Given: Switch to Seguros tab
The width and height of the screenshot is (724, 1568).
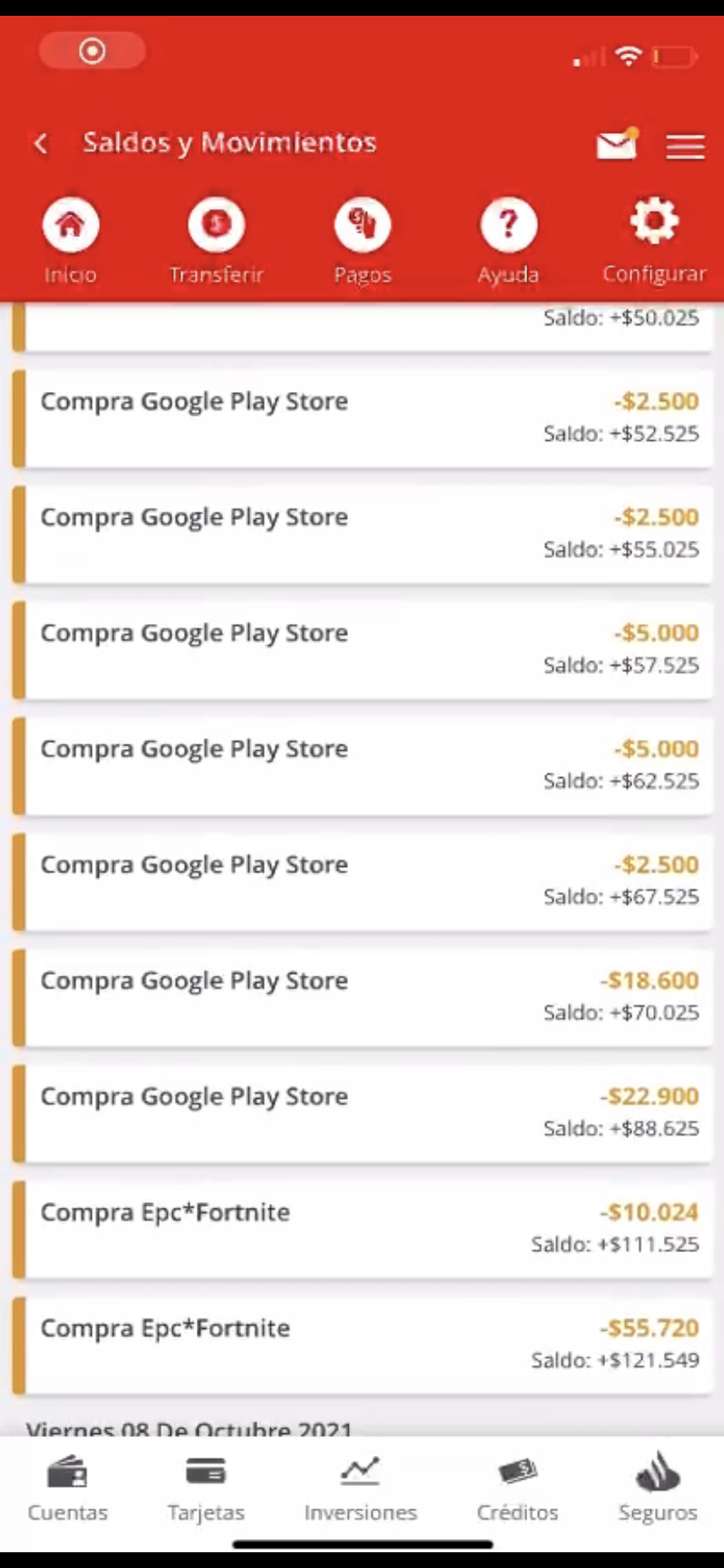Looking at the screenshot, I should pos(658,1489).
